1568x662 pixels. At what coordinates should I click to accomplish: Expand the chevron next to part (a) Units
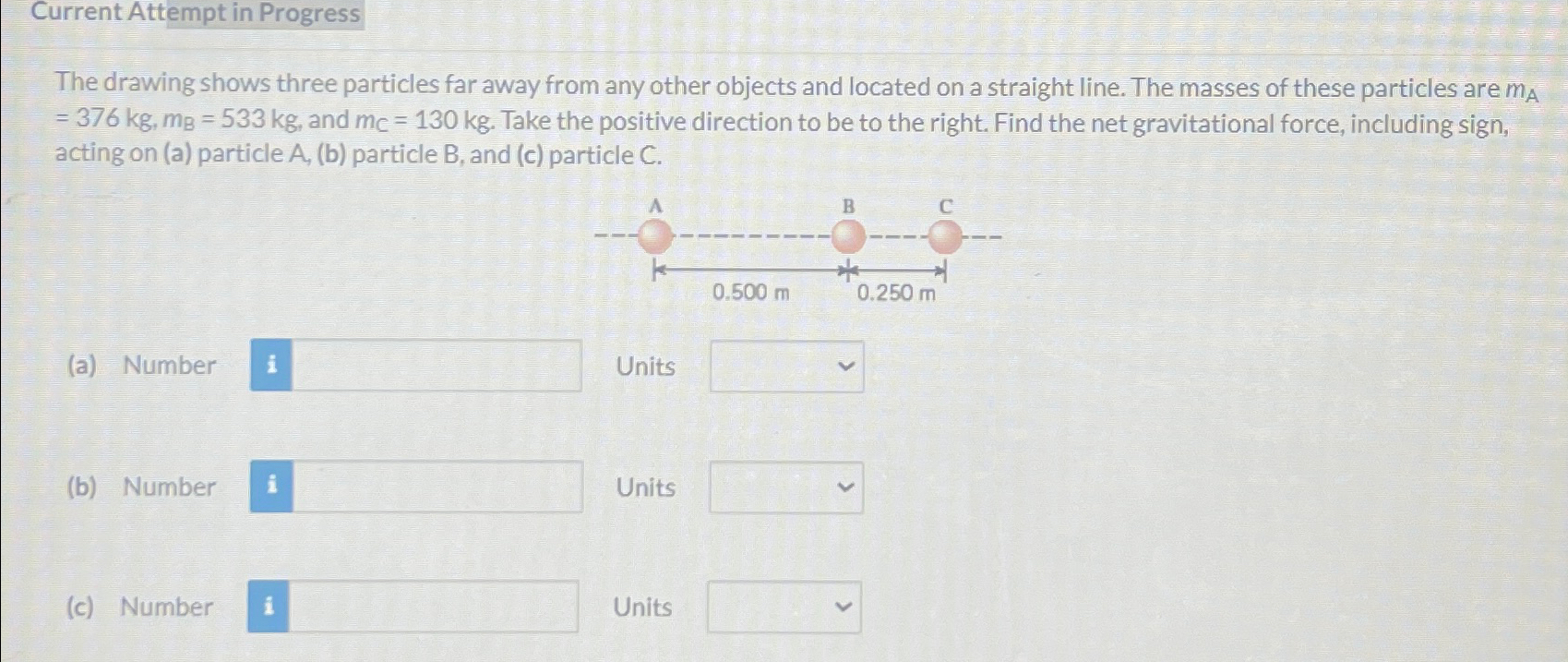[x=846, y=367]
